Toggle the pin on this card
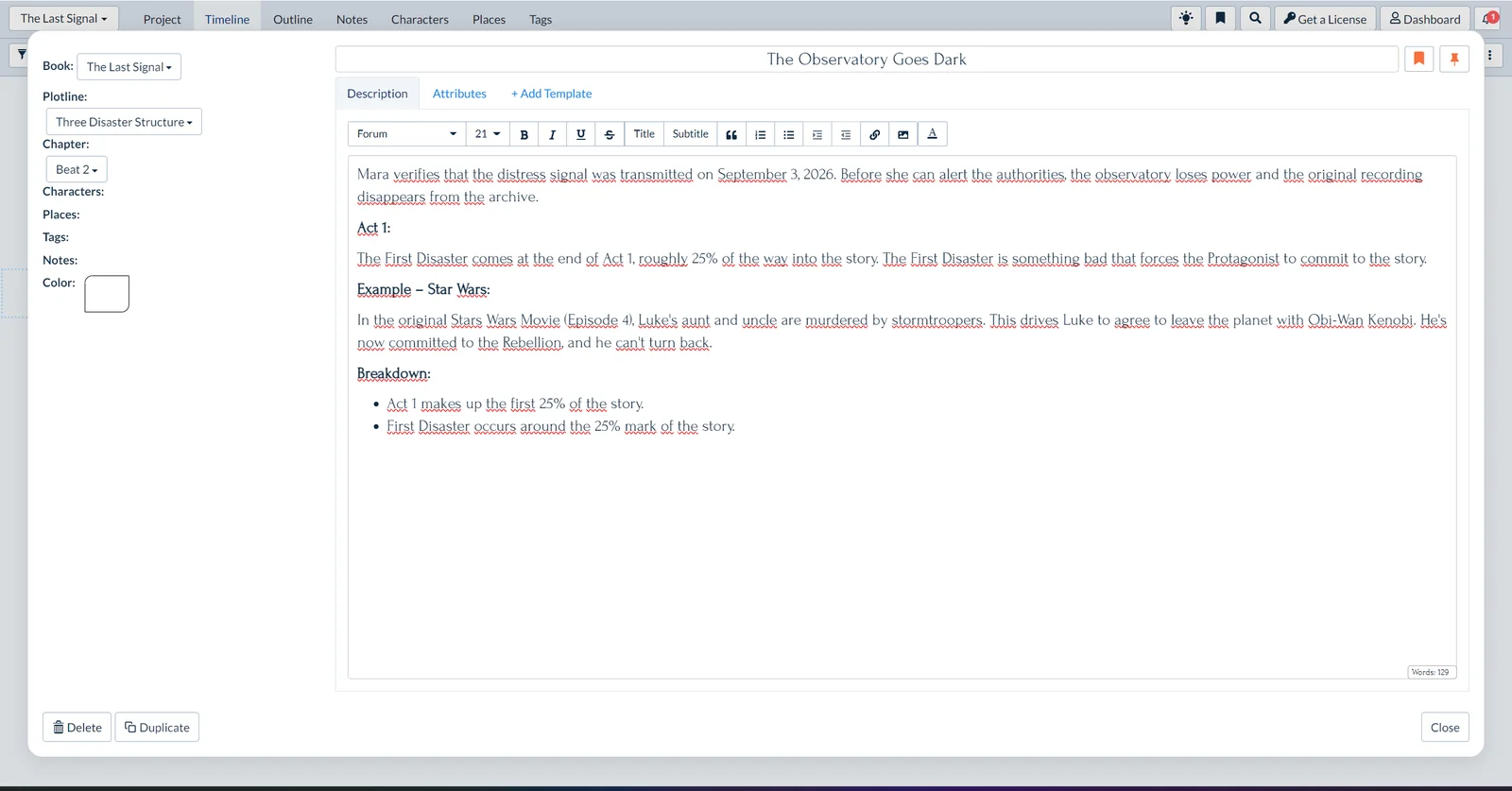 [1454, 59]
